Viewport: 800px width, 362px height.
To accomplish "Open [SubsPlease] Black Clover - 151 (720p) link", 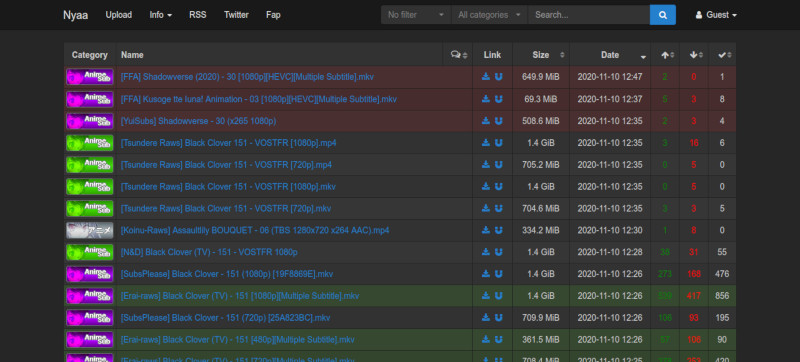I will (x=226, y=318).
